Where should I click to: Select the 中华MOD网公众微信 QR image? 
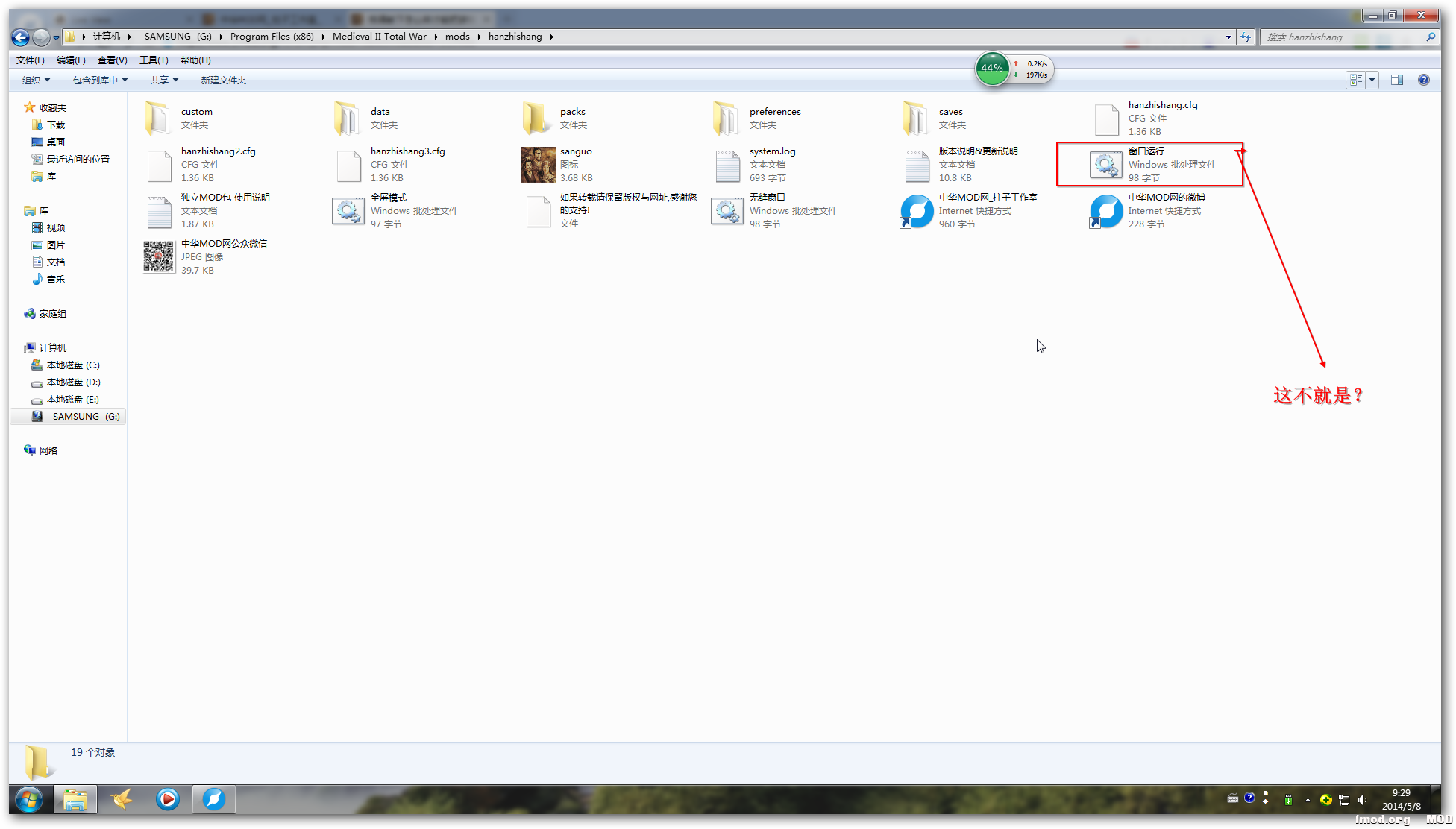pos(159,257)
